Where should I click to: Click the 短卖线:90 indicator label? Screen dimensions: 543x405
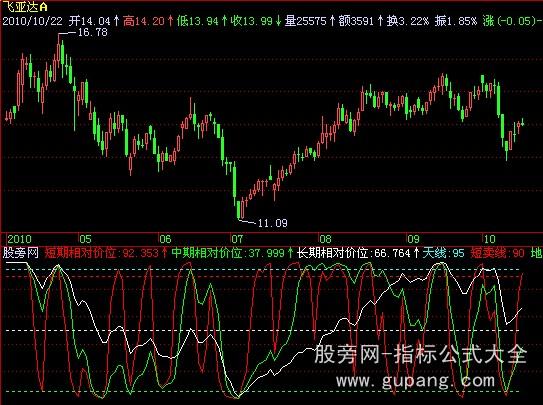pos(498,253)
